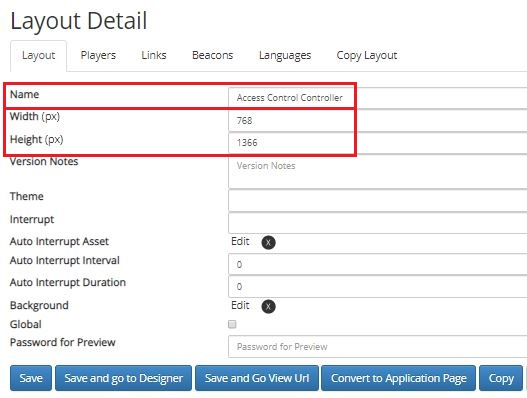Image resolution: width=527 pixels, height=398 pixels.
Task: Open the Languages tab
Action: coord(285,55)
